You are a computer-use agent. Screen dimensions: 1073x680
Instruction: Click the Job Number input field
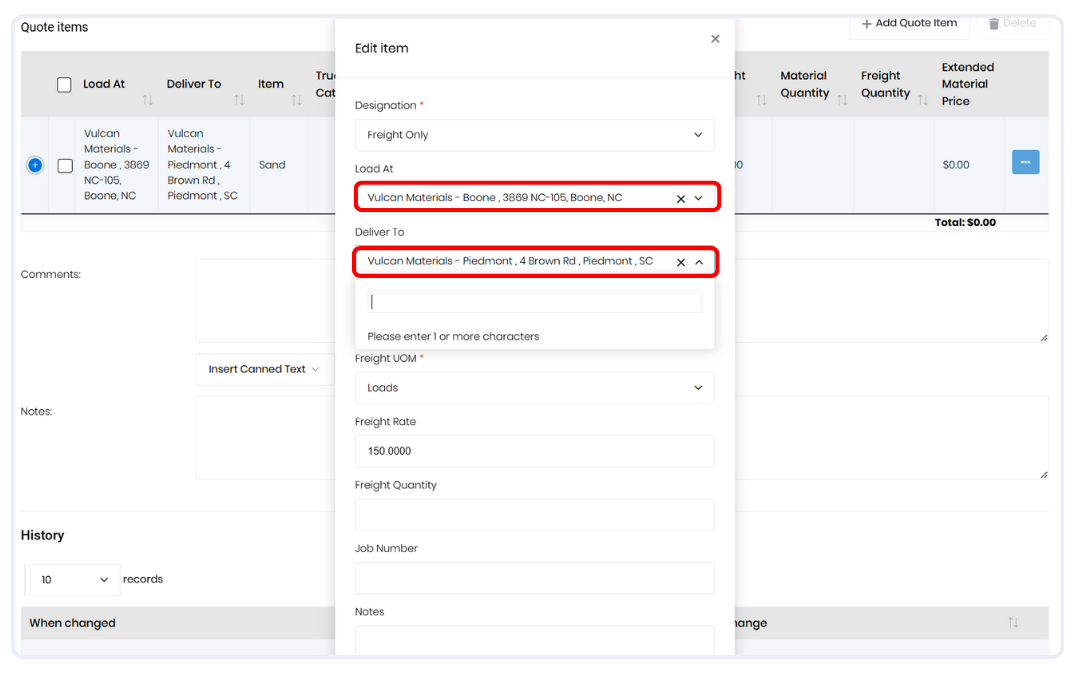pyautogui.click(x=534, y=578)
